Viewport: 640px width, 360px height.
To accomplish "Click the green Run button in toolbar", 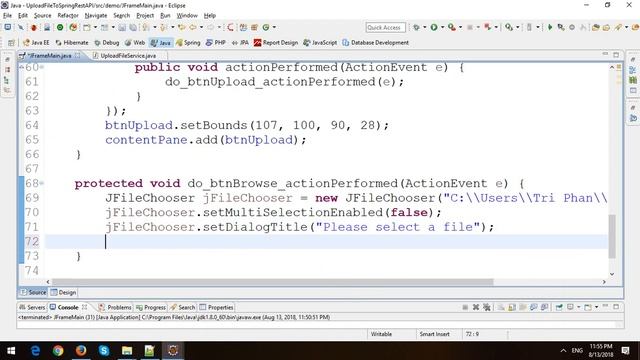I will coord(434,27).
